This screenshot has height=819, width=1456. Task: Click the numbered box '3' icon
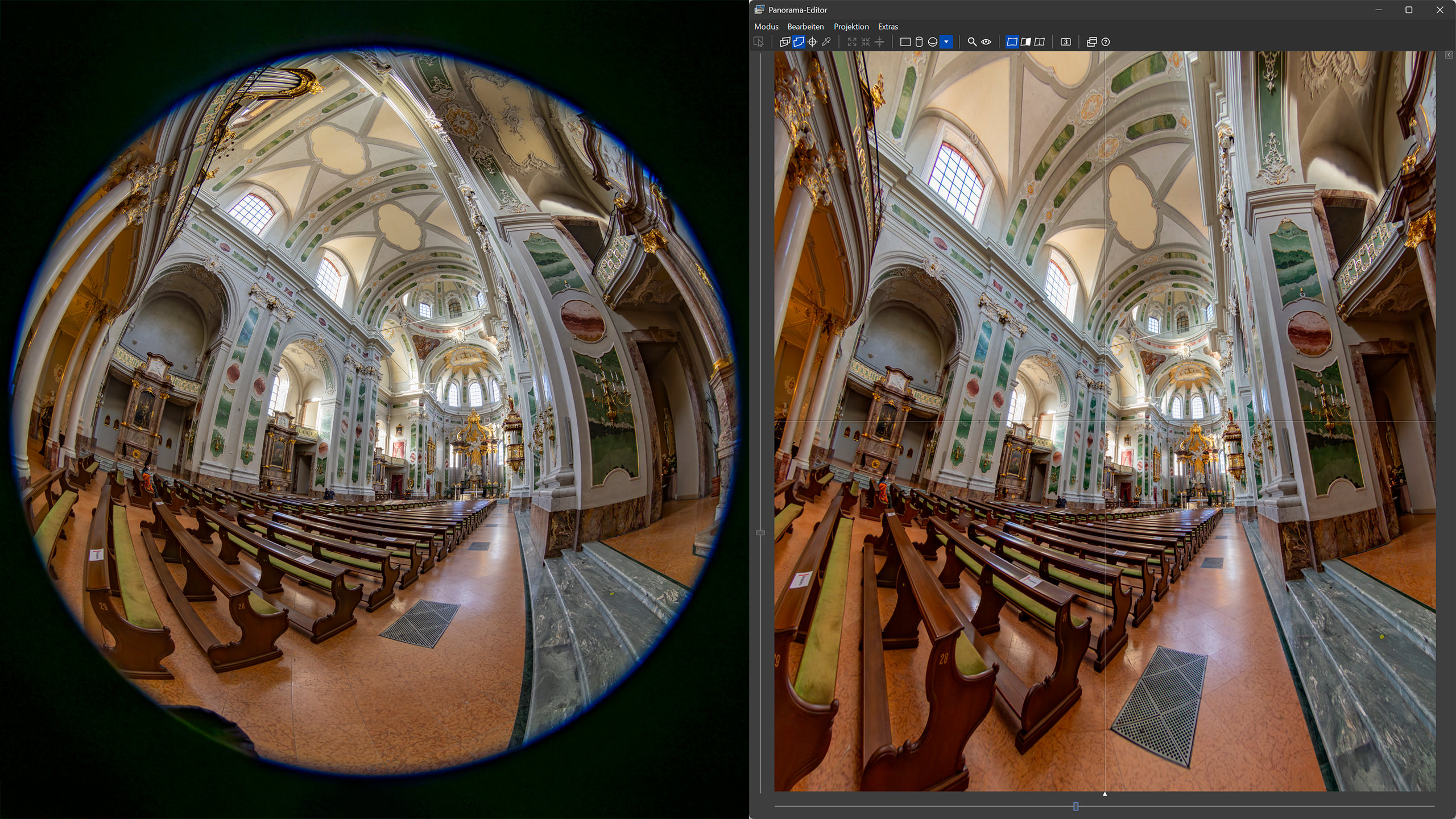click(1066, 42)
